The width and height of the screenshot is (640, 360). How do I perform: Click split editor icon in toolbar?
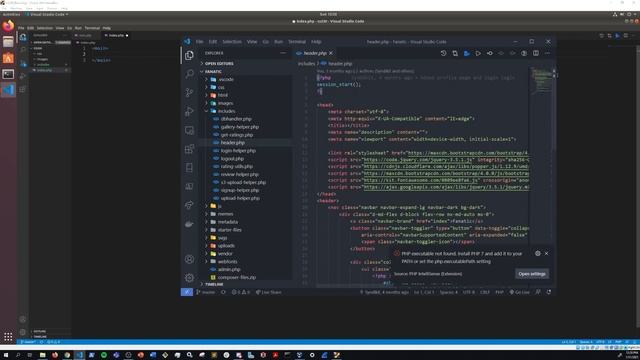tap(536, 53)
